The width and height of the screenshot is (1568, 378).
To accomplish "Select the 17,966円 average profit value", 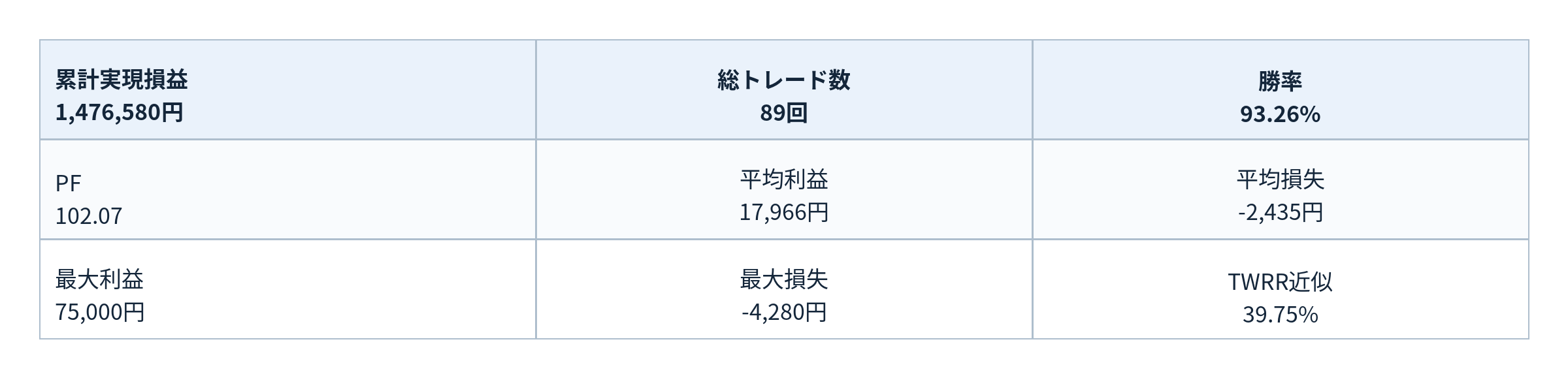I will click(783, 213).
